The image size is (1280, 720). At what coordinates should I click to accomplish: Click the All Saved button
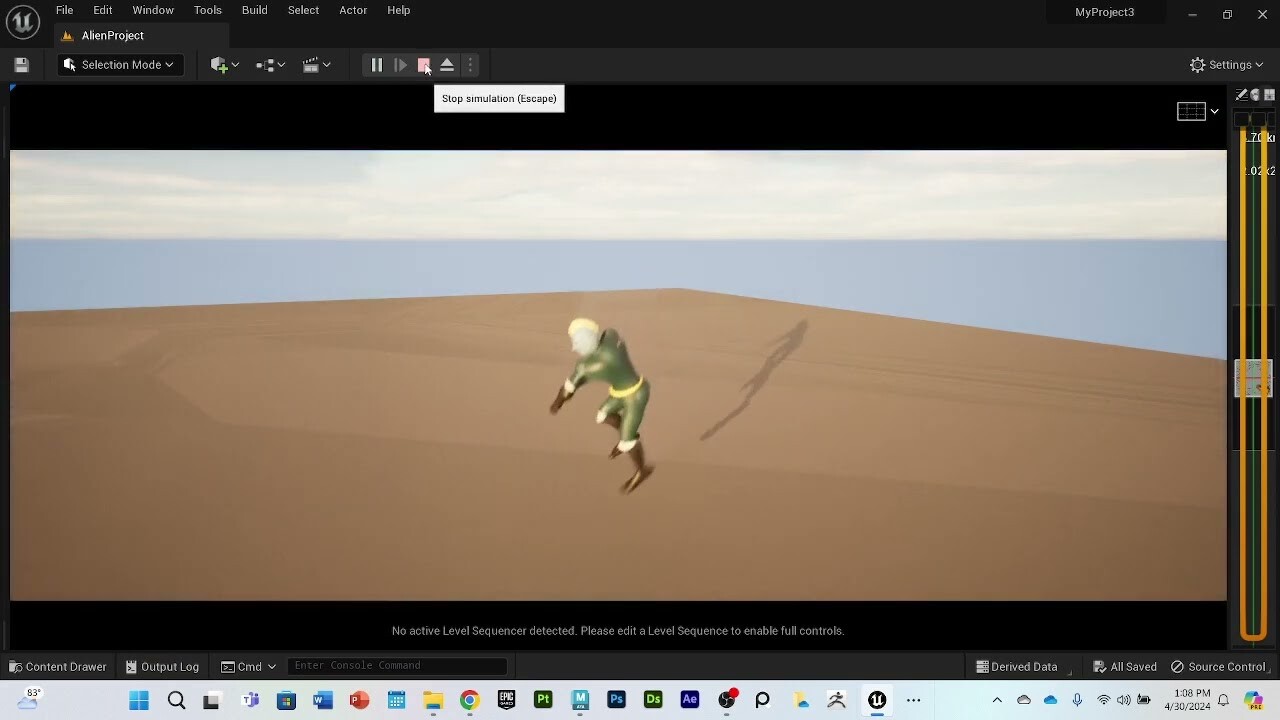pos(1124,666)
